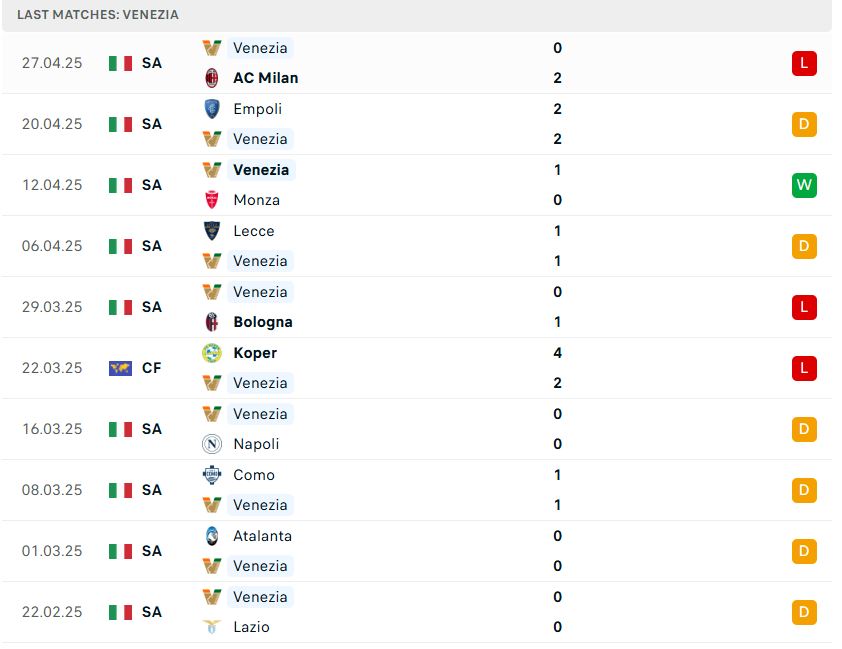This screenshot has height=649, width=842.
Task: Click the Empoli club crest icon
Action: tap(212, 109)
